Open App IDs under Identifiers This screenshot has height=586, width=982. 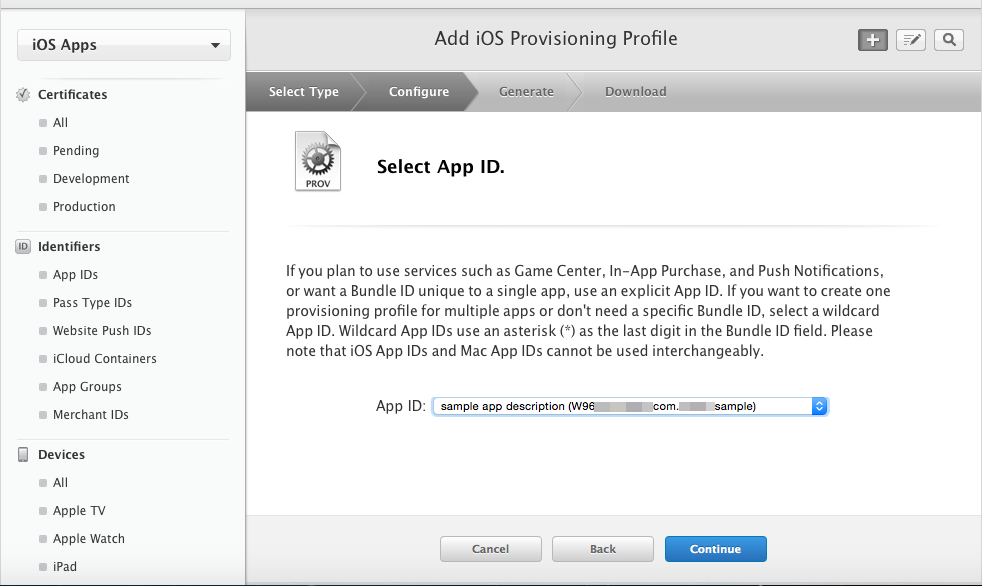tap(75, 275)
